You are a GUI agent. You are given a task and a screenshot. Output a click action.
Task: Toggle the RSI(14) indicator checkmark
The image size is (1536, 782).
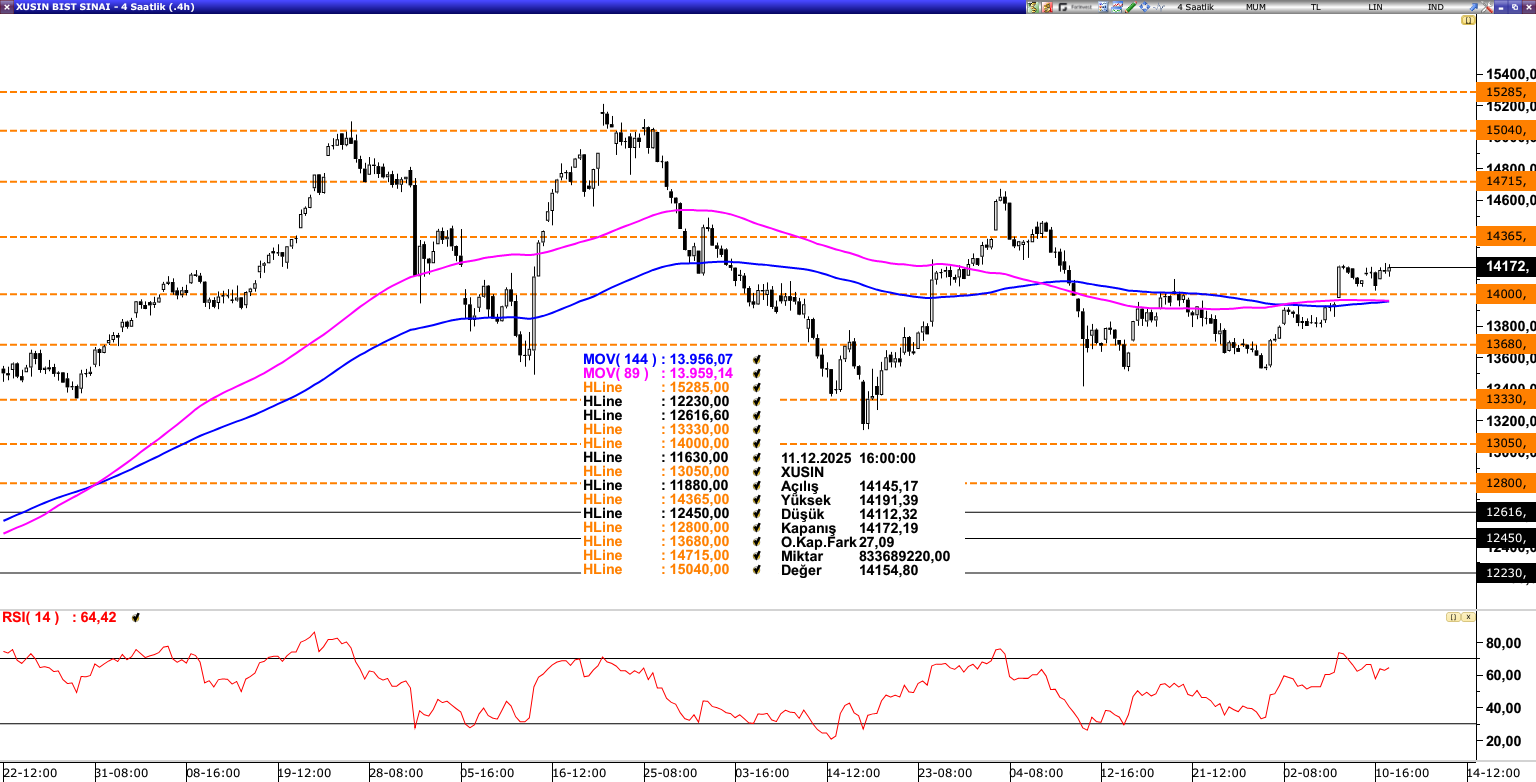(x=136, y=618)
